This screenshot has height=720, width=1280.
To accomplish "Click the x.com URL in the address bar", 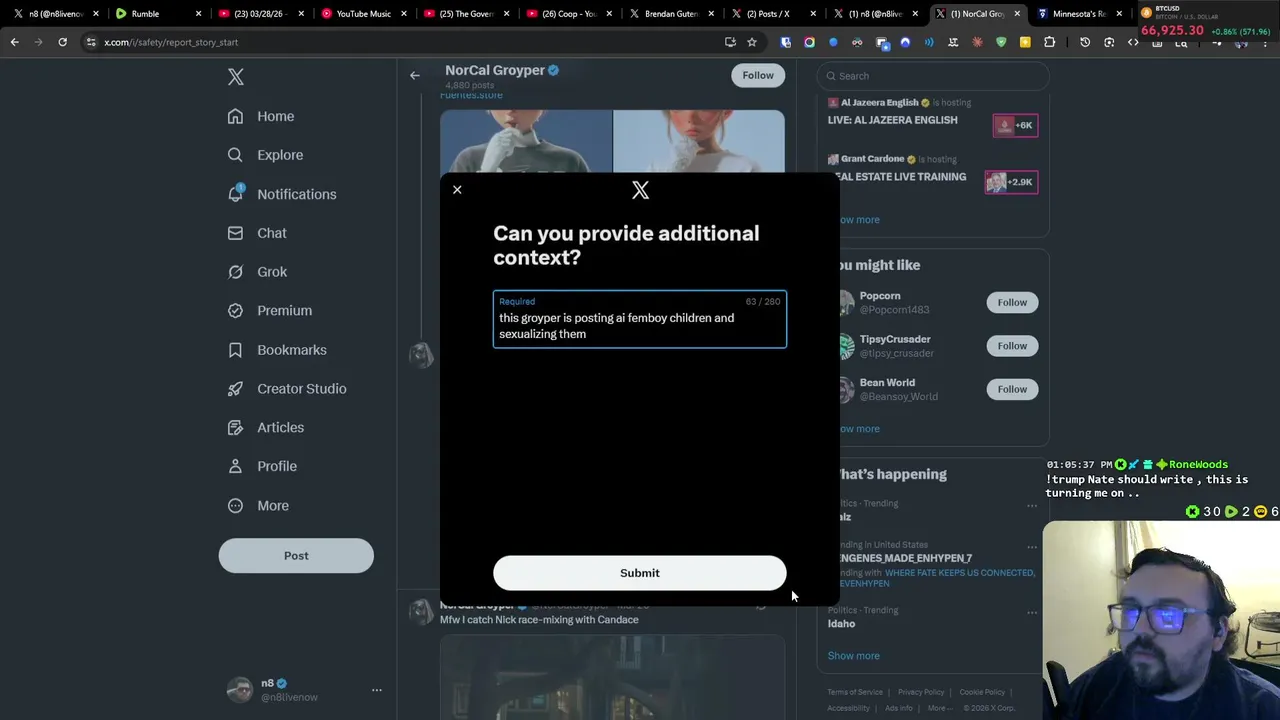I will 171,42.
